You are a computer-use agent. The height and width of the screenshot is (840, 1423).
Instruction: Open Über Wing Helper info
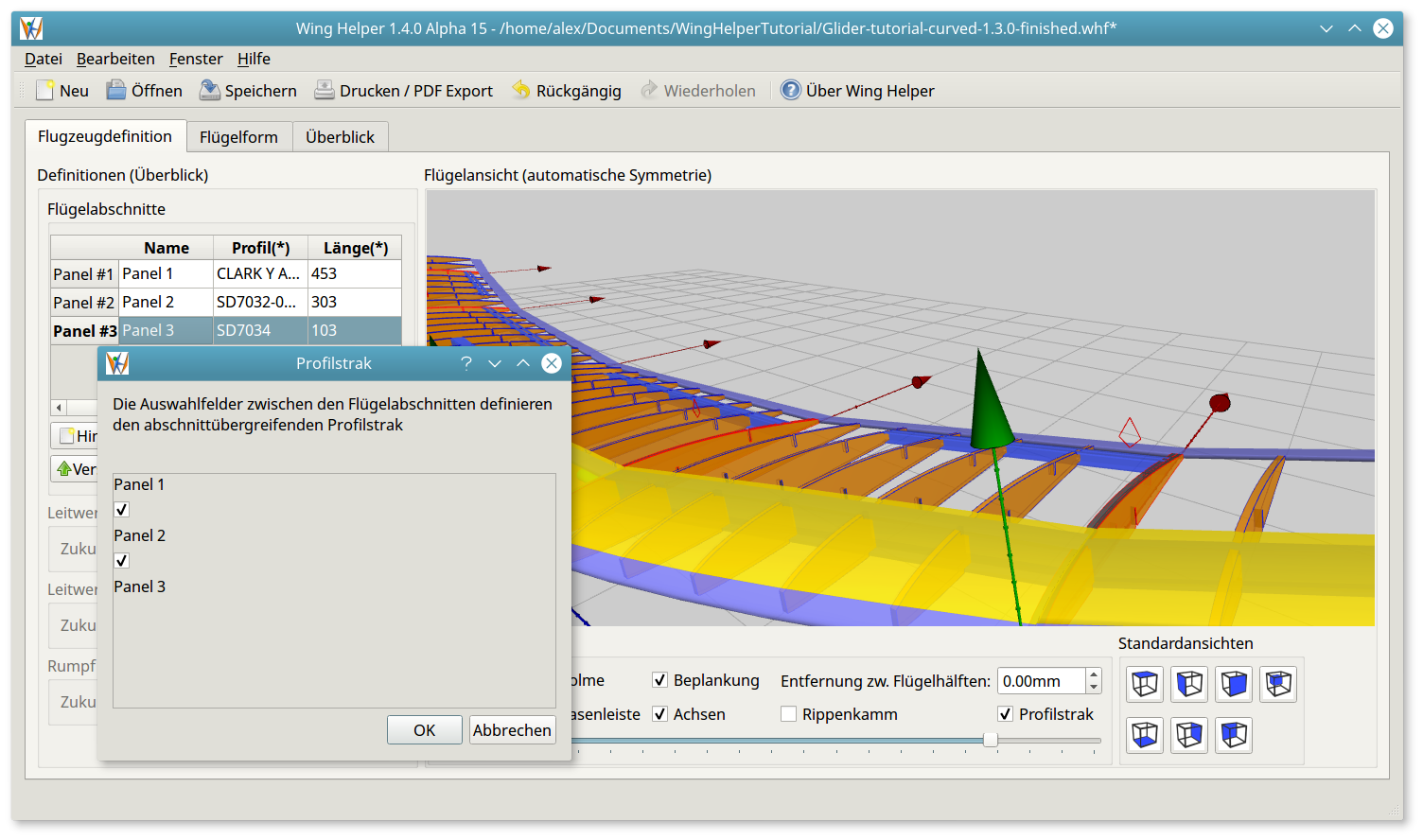[x=857, y=91]
